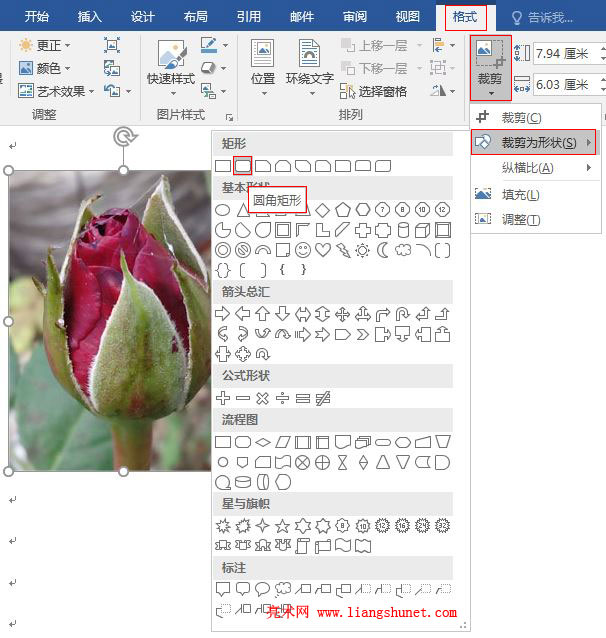The height and width of the screenshot is (638, 606).
Task: Select the 4-point star shape
Action: click(263, 526)
